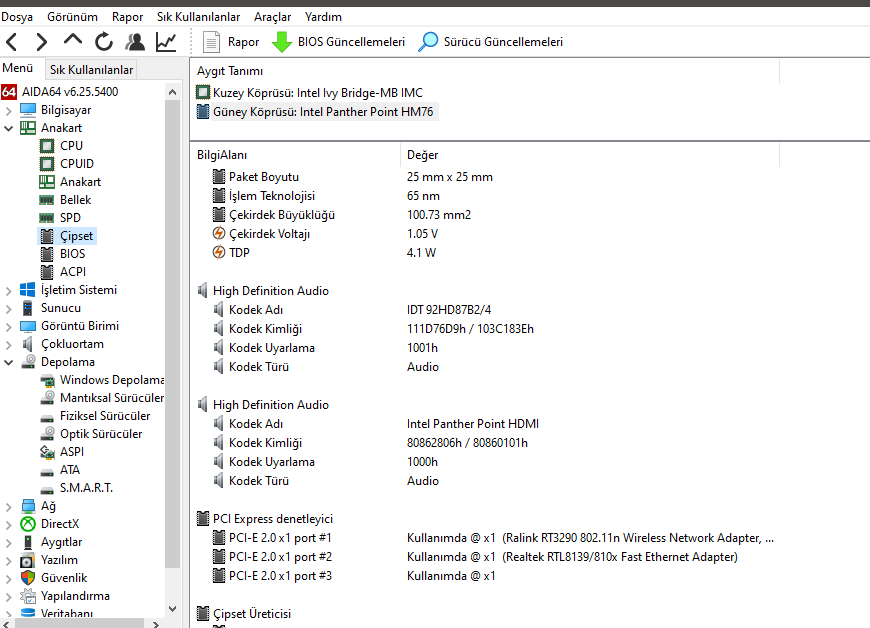Viewport: 870px width, 628px height.
Task: Expand the Yazılım tree node
Action: 8,560
